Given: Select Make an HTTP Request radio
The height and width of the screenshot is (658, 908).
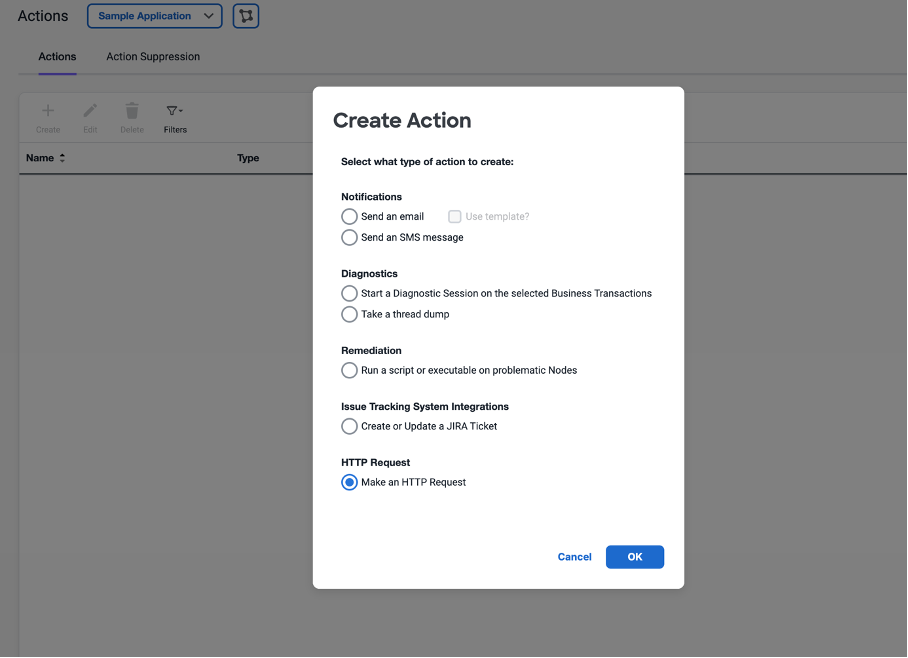Looking at the screenshot, I should coord(349,482).
